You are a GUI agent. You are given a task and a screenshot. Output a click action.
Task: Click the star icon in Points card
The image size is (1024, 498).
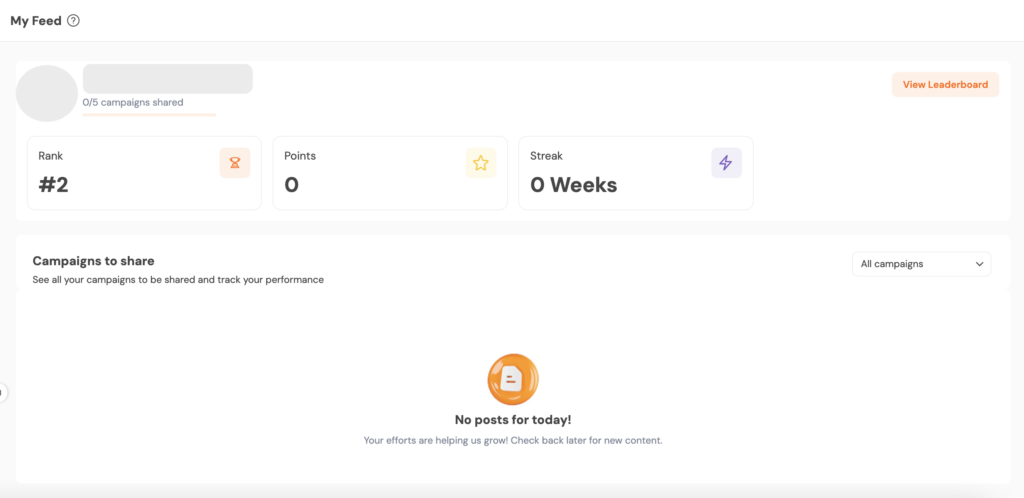tap(480, 163)
